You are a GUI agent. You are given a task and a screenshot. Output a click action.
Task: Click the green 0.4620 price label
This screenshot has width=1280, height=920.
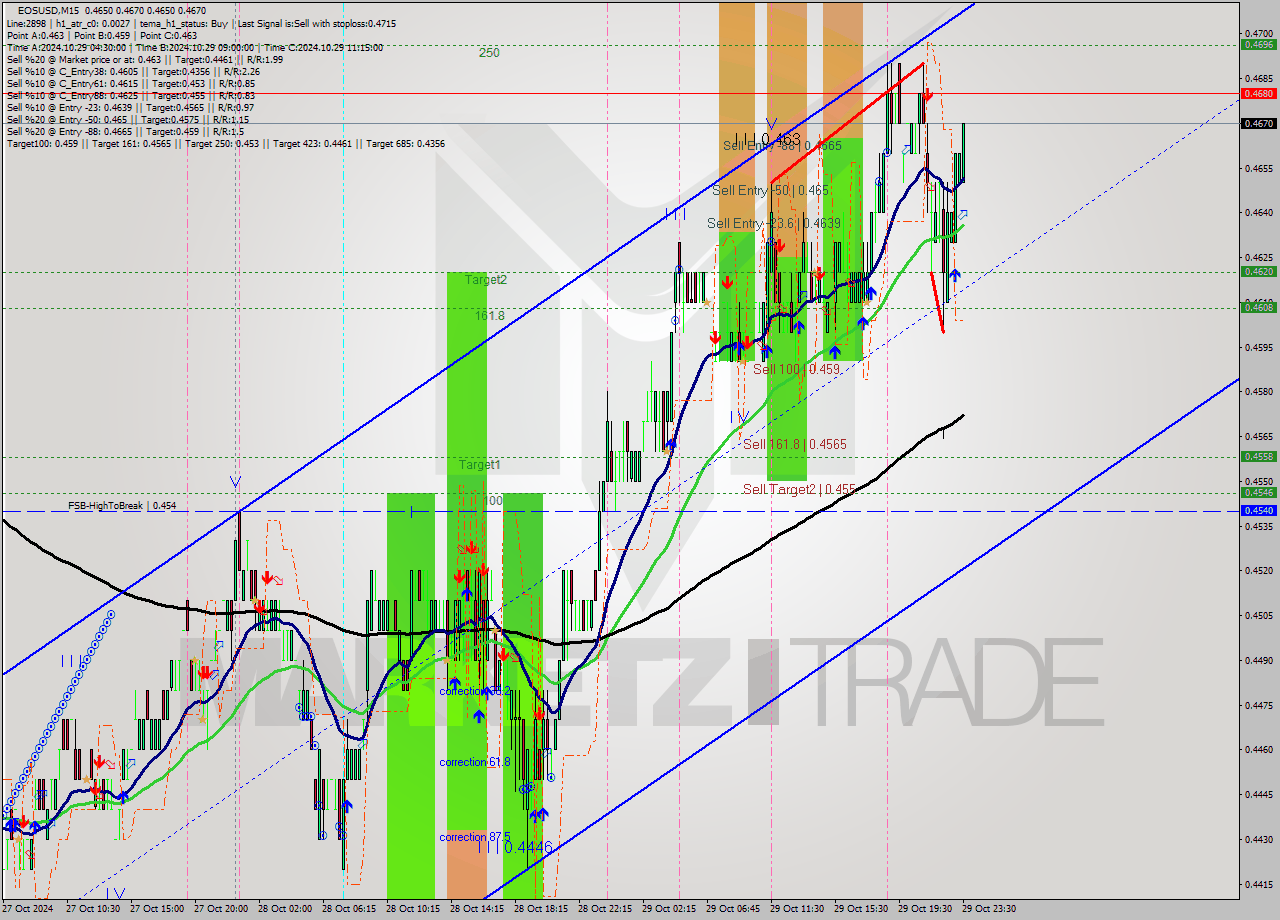click(1258, 271)
